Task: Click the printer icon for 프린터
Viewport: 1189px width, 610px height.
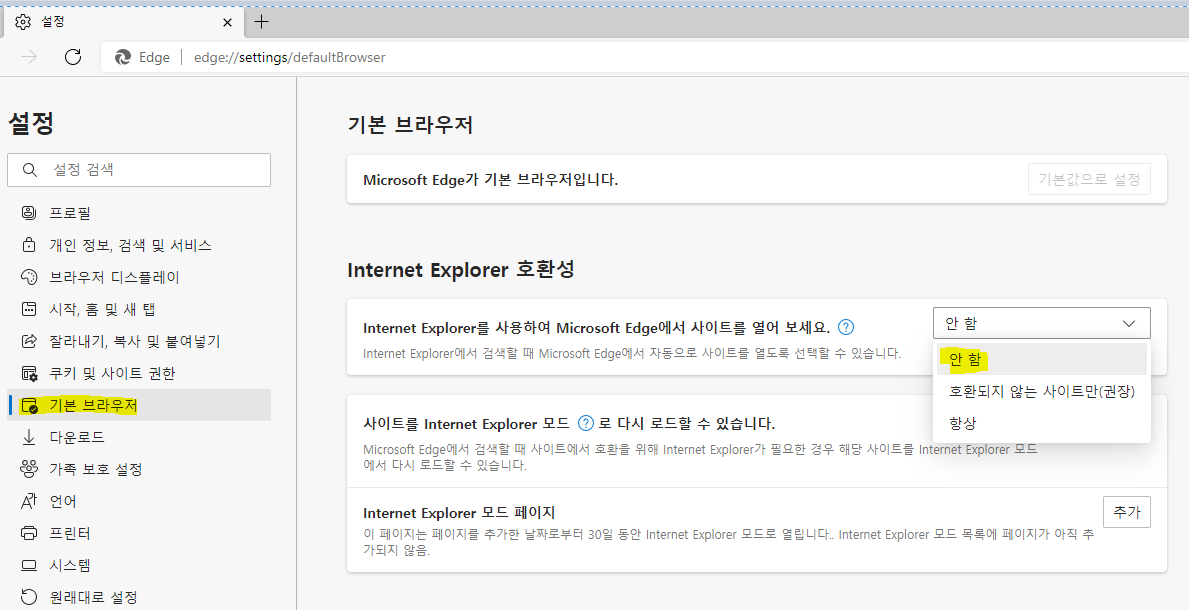Action: pyautogui.click(x=29, y=533)
